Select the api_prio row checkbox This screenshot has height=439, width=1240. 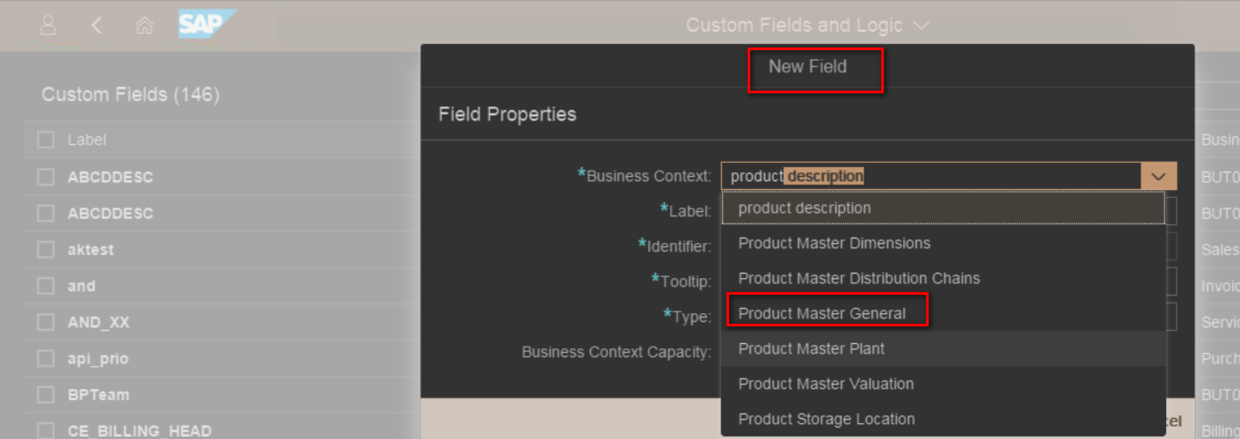click(x=46, y=358)
